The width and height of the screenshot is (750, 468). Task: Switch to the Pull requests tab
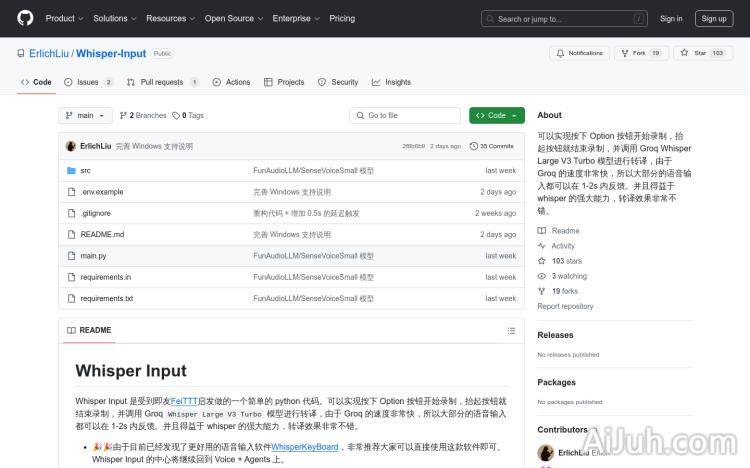(x=162, y=82)
